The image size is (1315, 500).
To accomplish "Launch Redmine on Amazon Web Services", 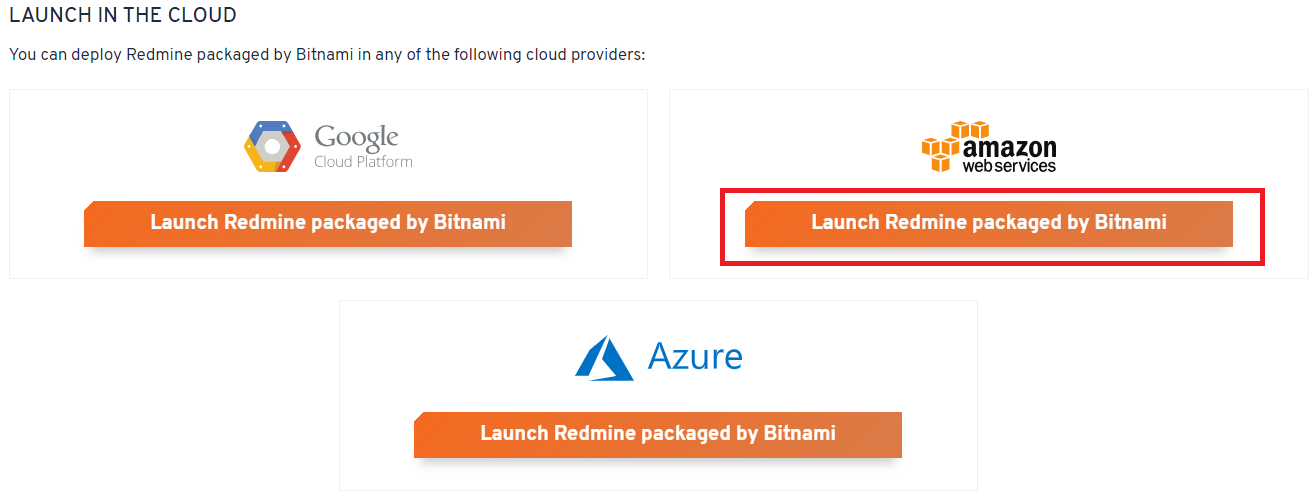I will tap(989, 223).
